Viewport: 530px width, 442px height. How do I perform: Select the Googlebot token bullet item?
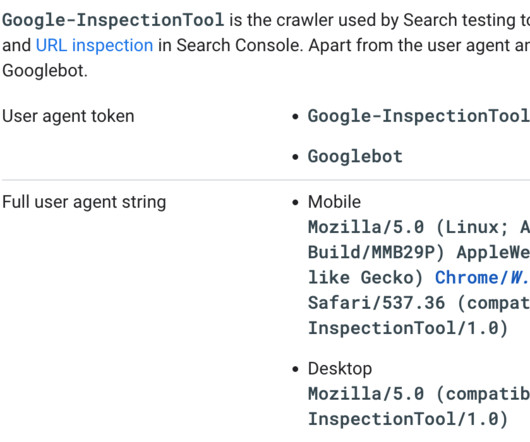click(x=355, y=156)
